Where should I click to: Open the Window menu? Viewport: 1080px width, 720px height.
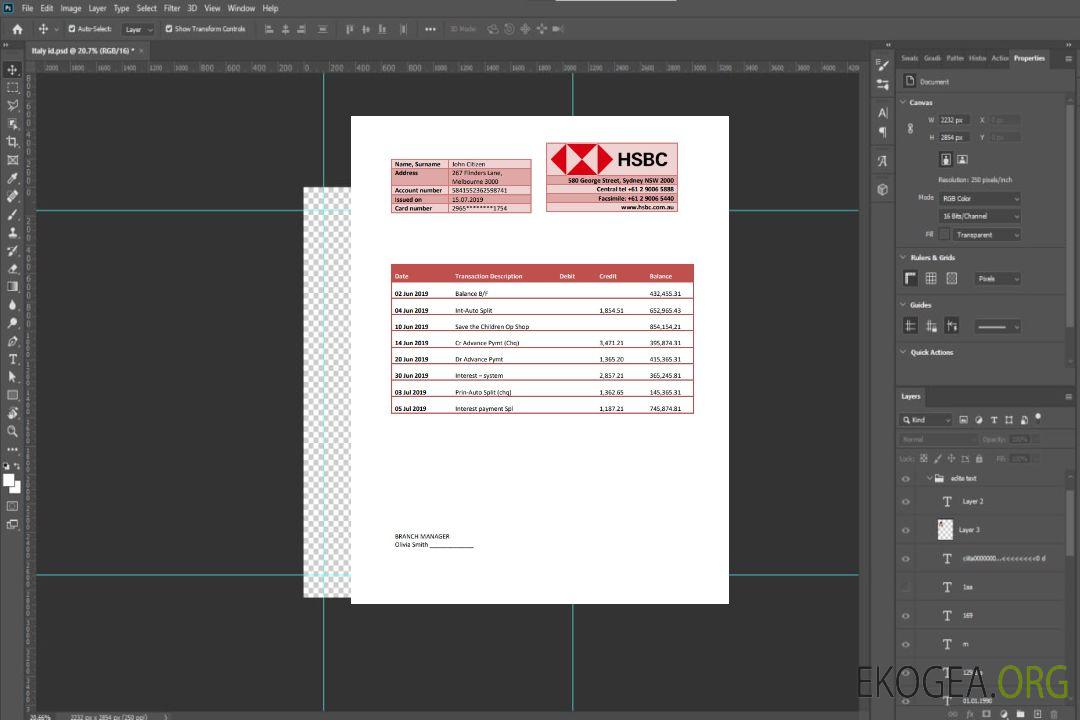coord(241,8)
